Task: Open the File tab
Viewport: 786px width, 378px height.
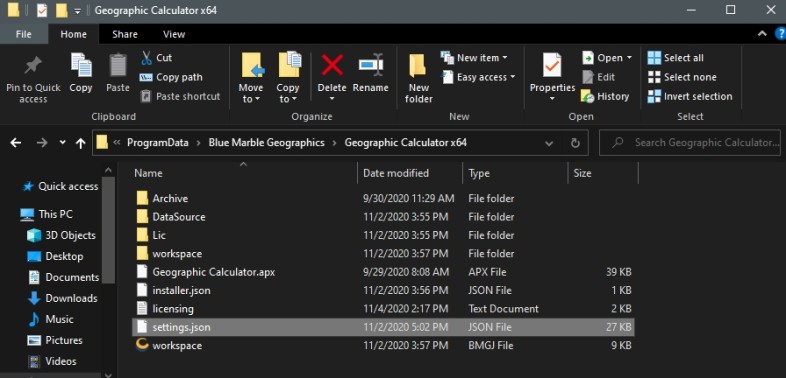Action: tap(24, 34)
